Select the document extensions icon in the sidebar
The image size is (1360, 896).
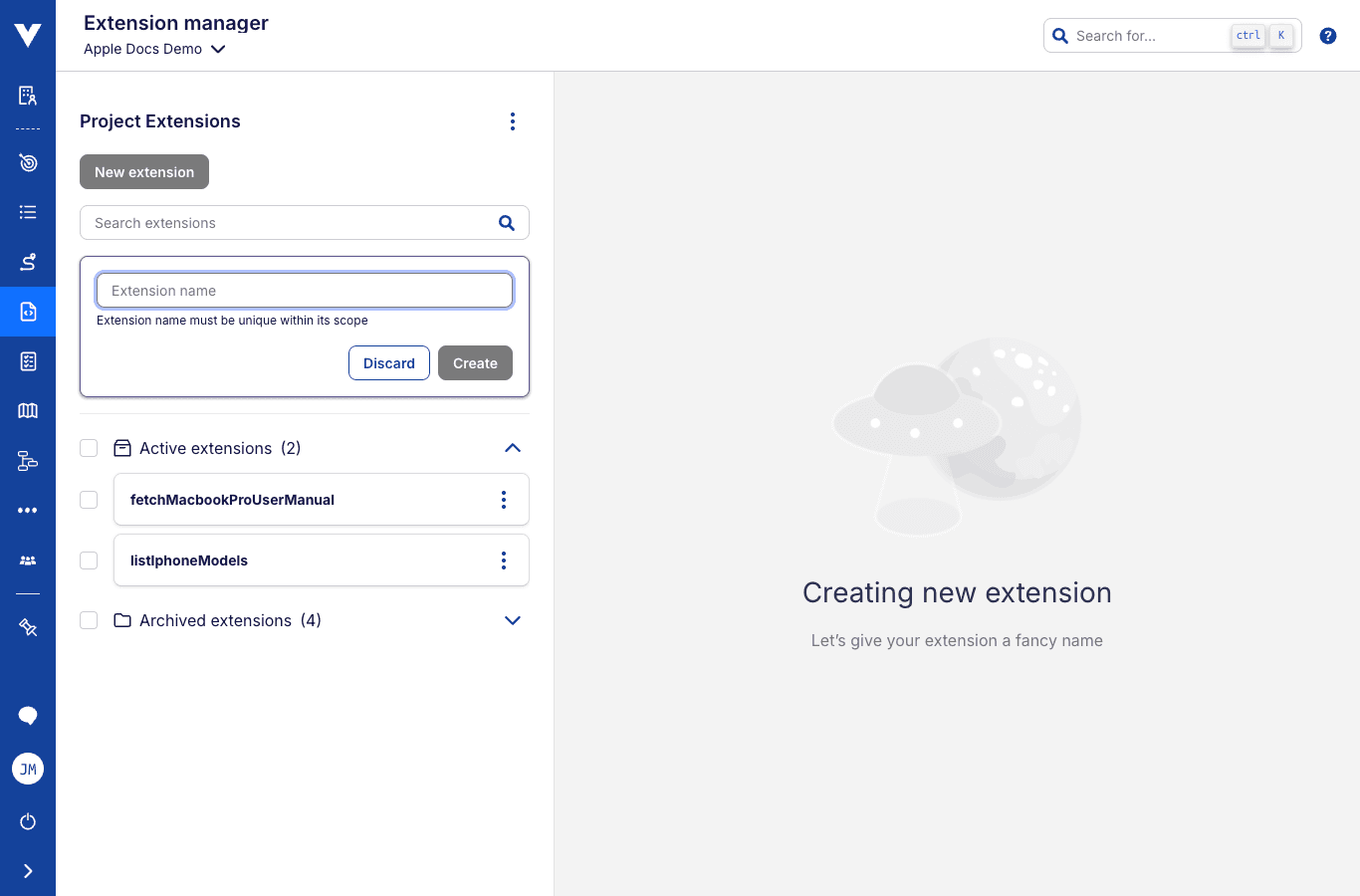click(x=27, y=312)
